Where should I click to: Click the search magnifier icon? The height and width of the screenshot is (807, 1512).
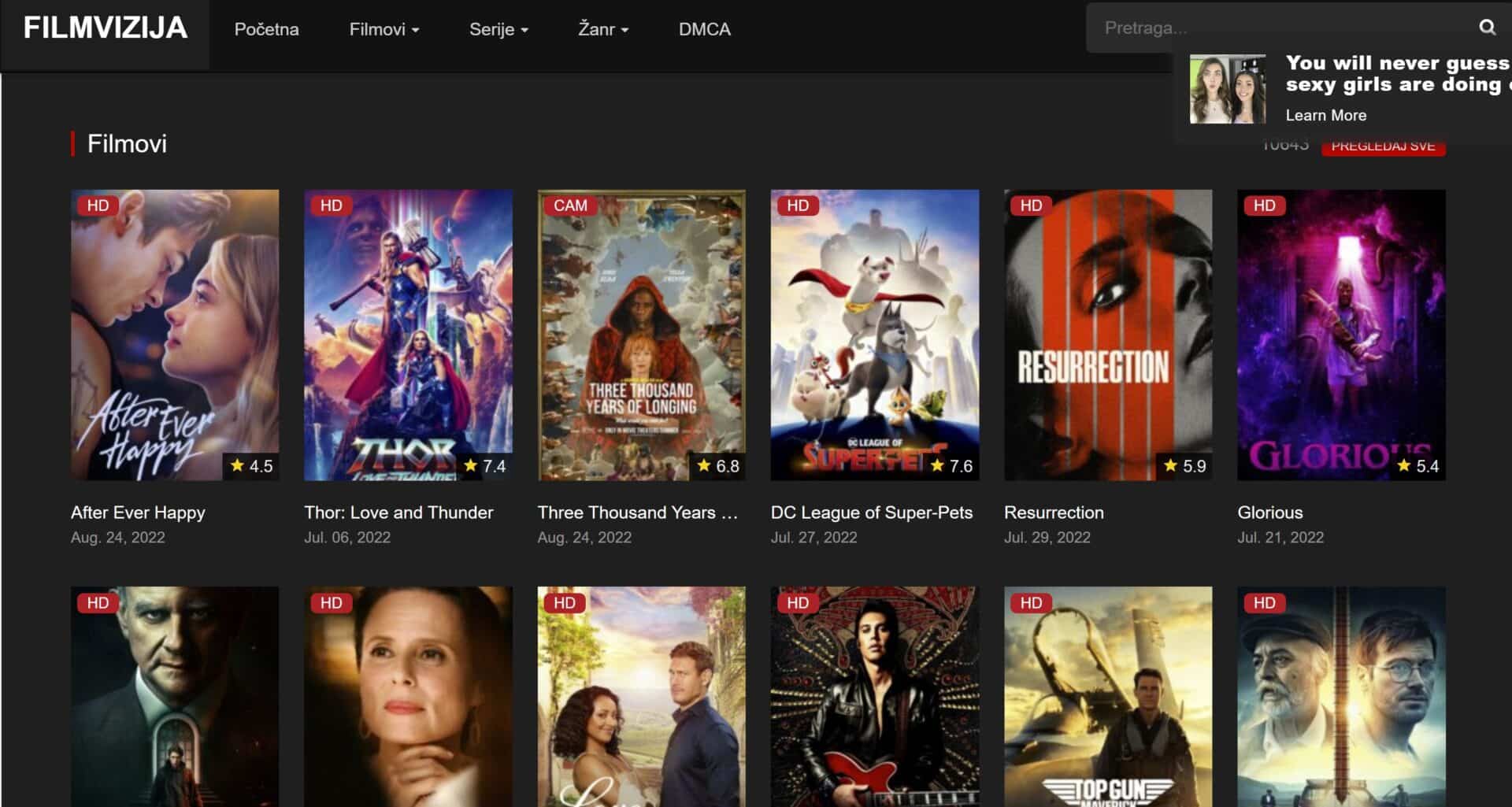(1486, 28)
